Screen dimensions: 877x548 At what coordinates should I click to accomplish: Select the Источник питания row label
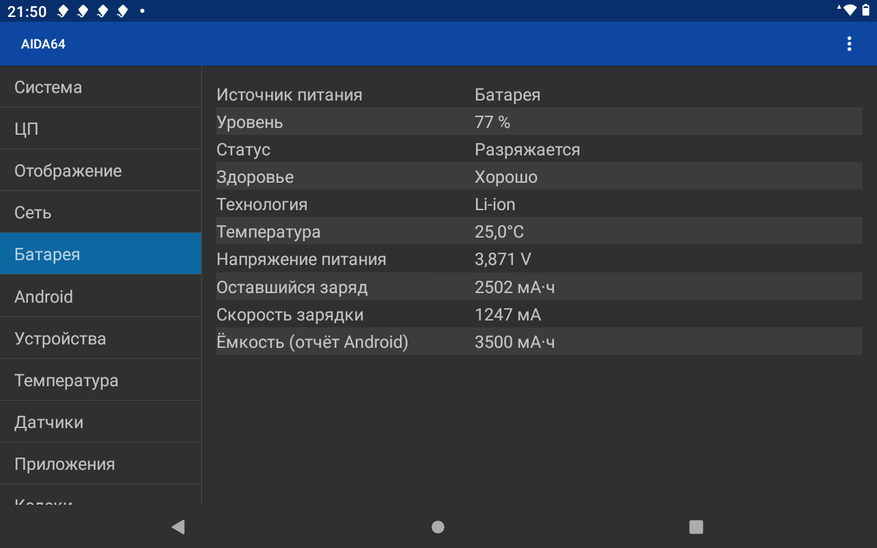[289, 95]
